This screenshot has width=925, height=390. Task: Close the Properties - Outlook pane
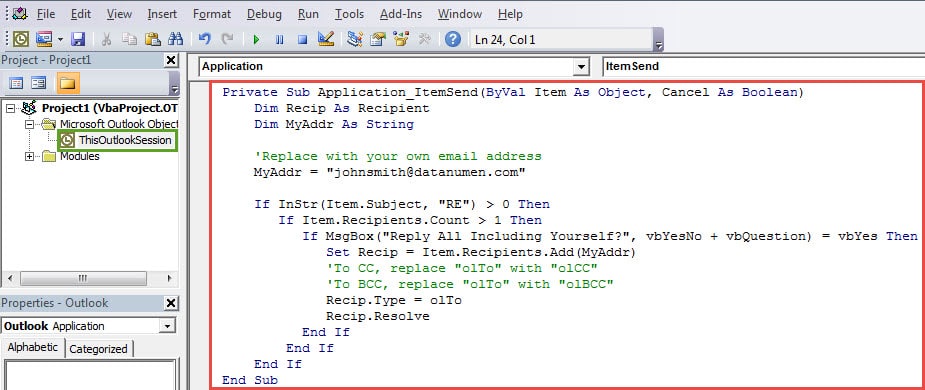coord(170,303)
